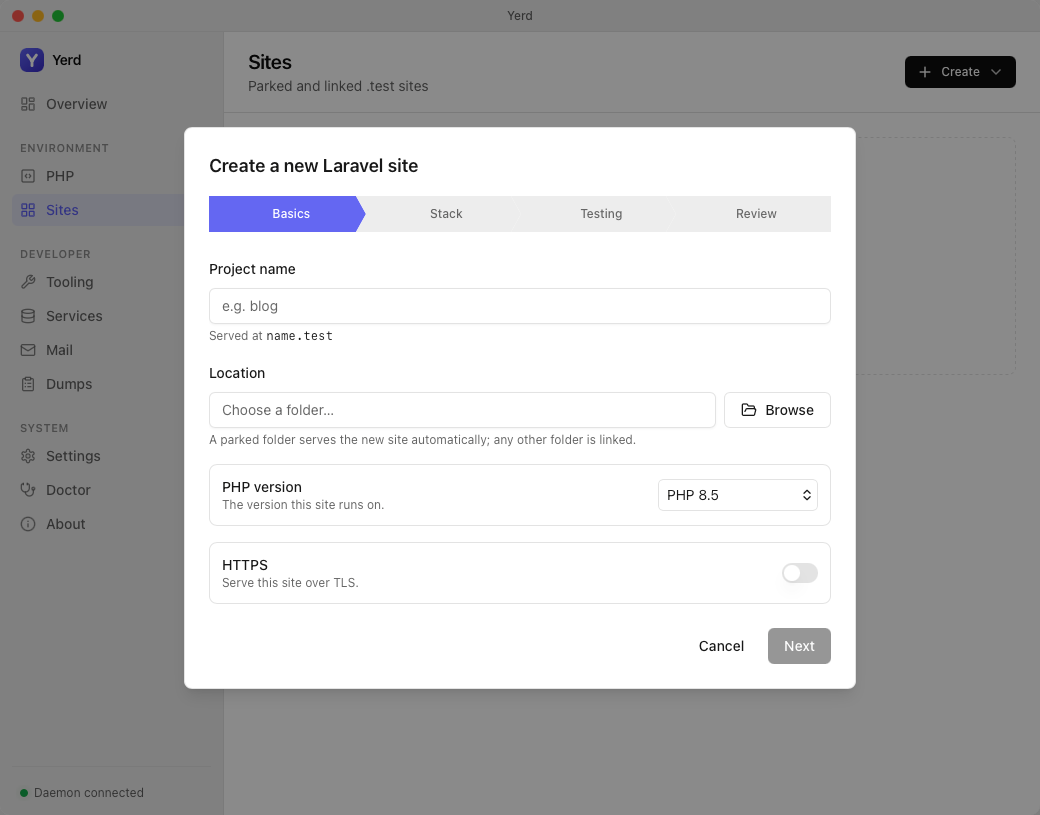Click the parked folder hint text under Location
Image resolution: width=1040 pixels, height=815 pixels.
click(422, 440)
